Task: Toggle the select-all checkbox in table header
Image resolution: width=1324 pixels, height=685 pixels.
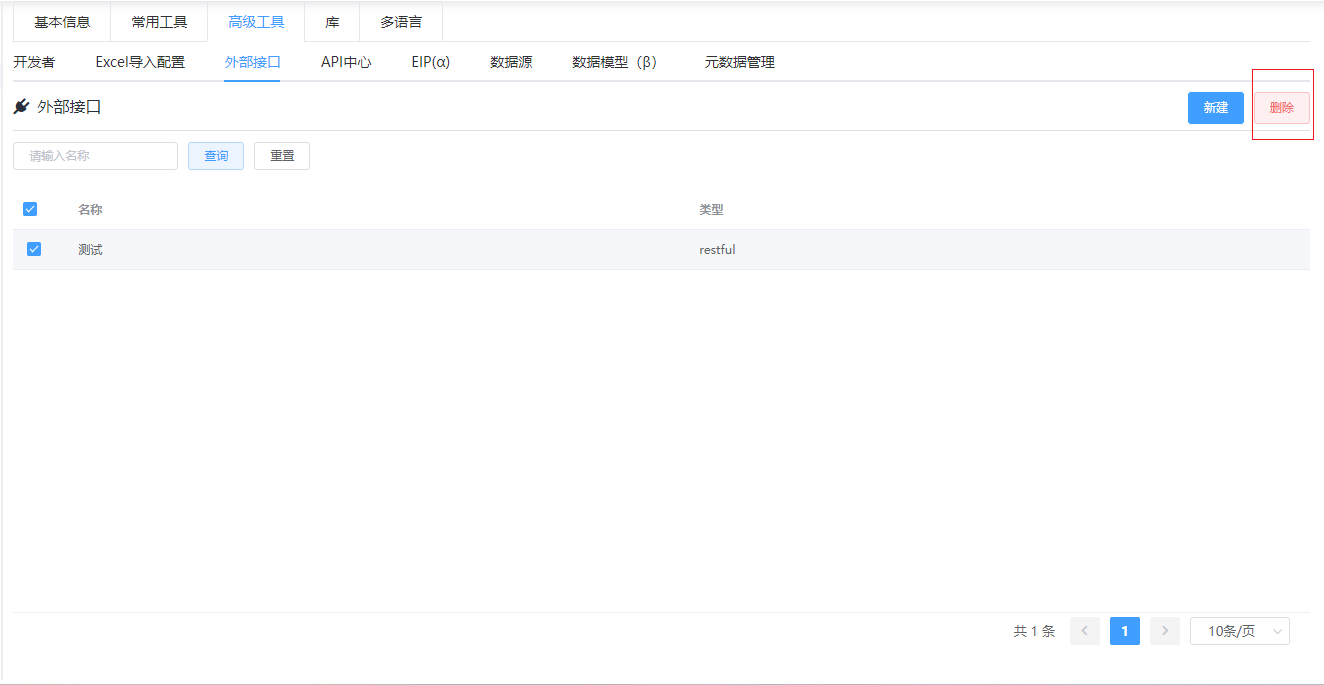Action: pyautogui.click(x=30, y=209)
